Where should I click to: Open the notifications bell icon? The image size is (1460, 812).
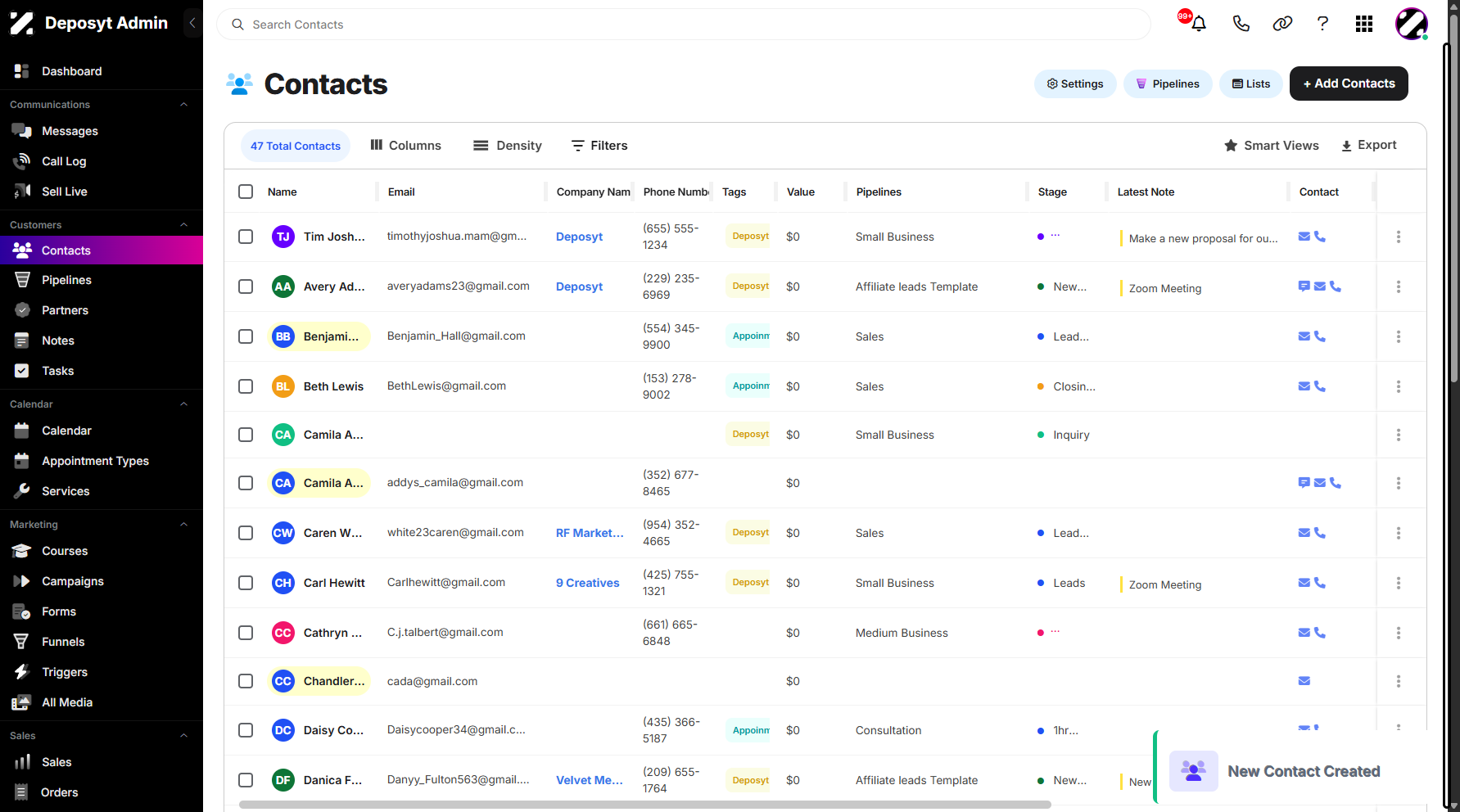point(1199,24)
